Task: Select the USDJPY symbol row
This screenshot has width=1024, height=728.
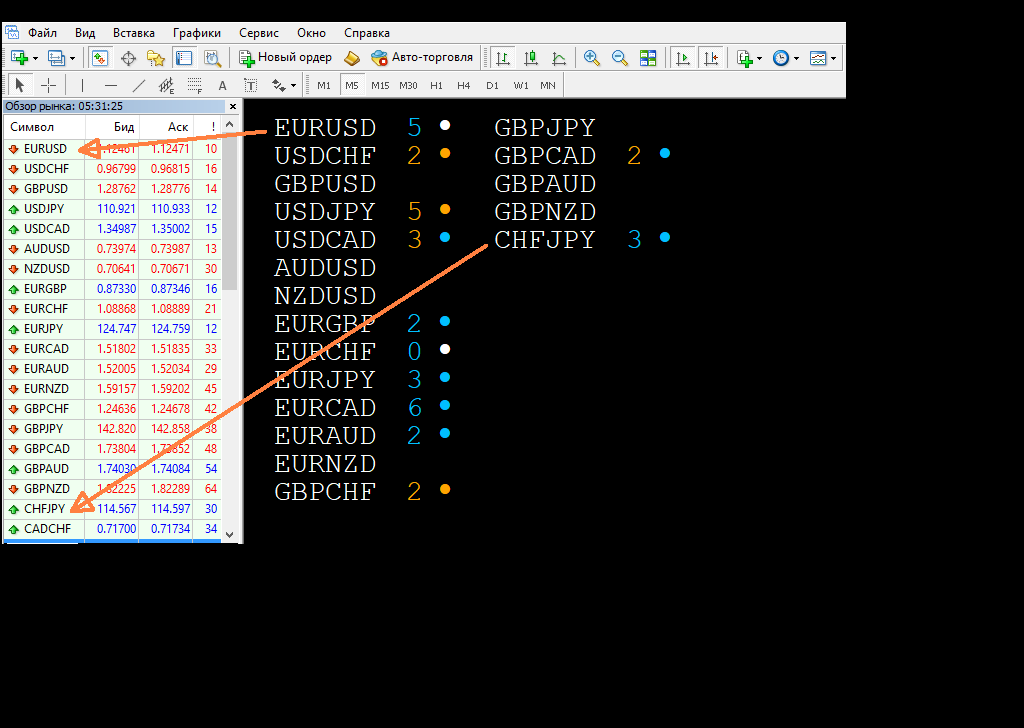Action: click(x=112, y=209)
